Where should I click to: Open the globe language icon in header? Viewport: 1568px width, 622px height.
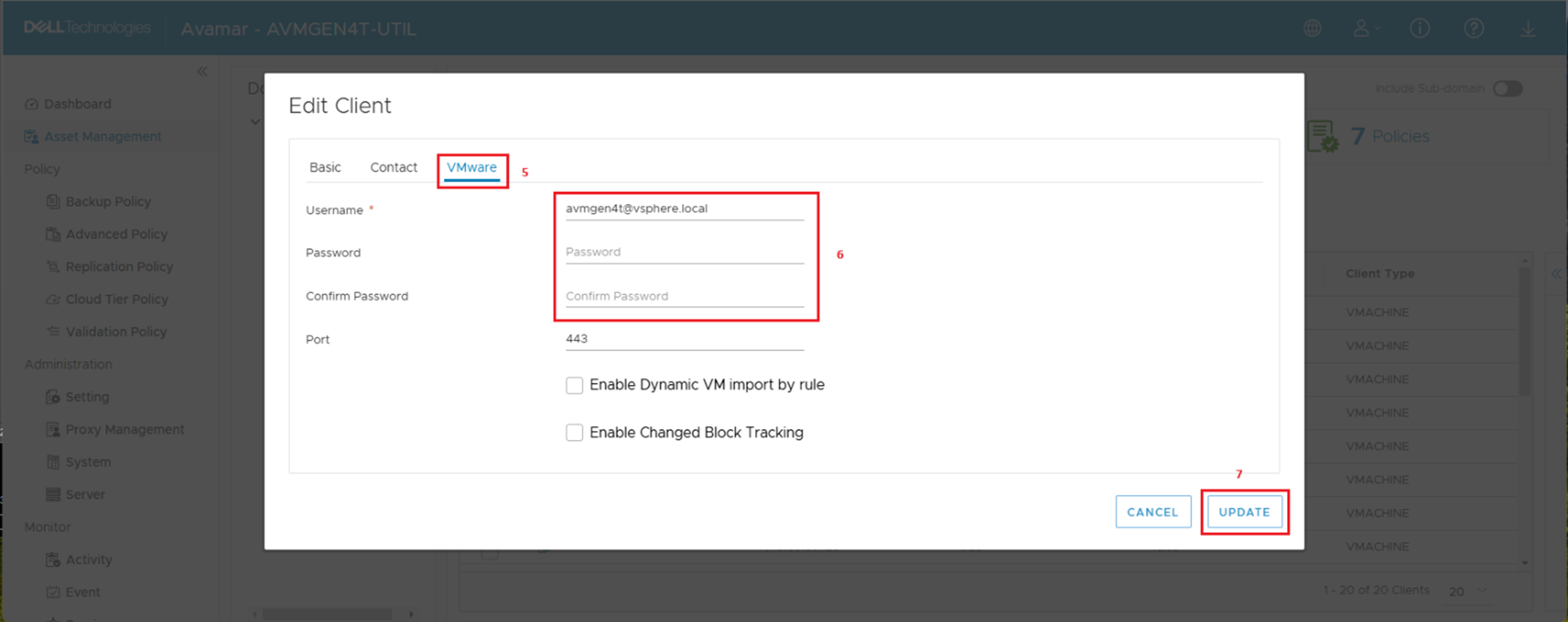pos(1313,28)
